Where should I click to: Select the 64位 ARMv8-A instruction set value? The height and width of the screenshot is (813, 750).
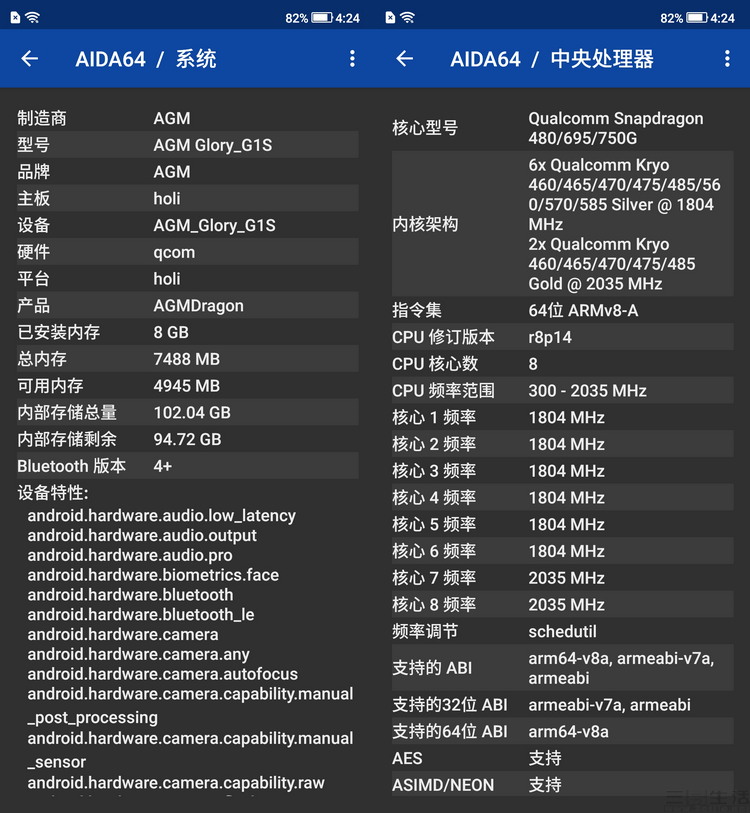(583, 311)
